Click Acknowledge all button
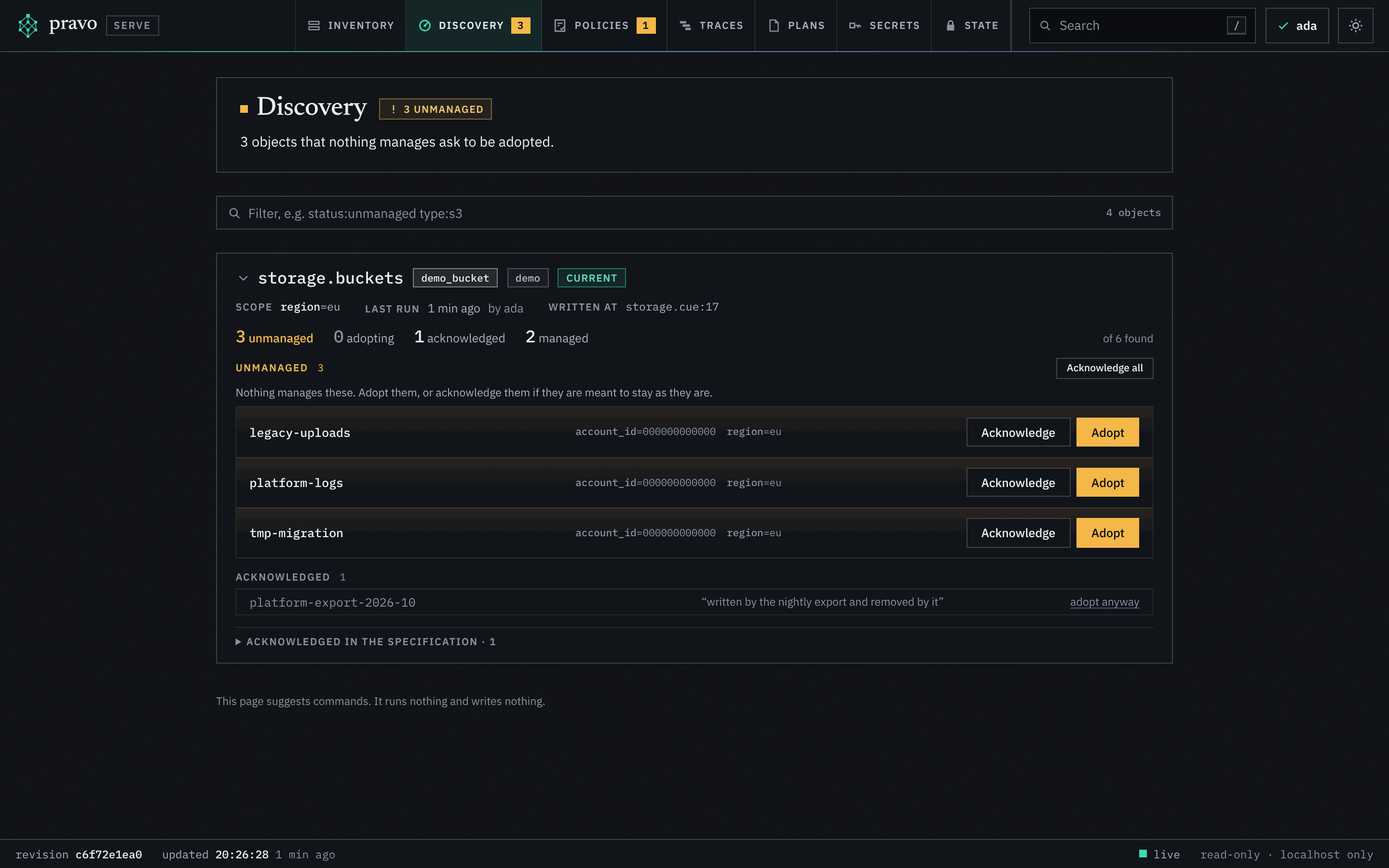The image size is (1389, 868). [x=1104, y=368]
